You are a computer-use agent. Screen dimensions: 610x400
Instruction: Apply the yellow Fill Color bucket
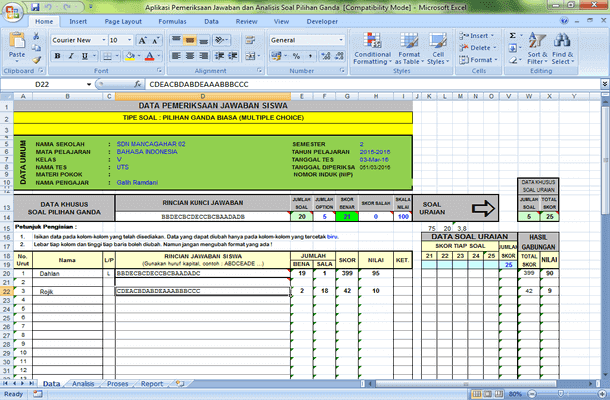(130, 56)
